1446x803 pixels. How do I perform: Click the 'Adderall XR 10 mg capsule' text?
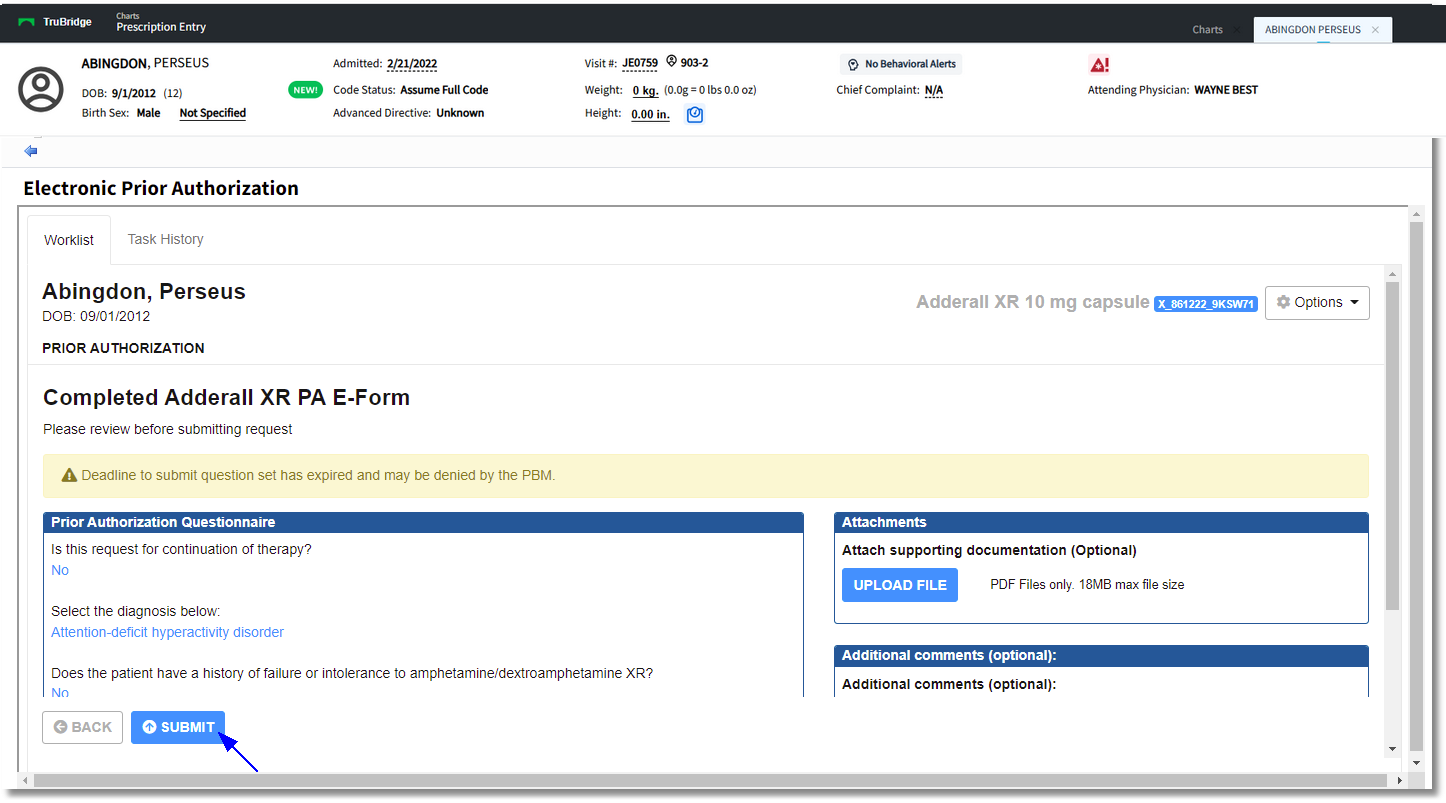click(1033, 302)
